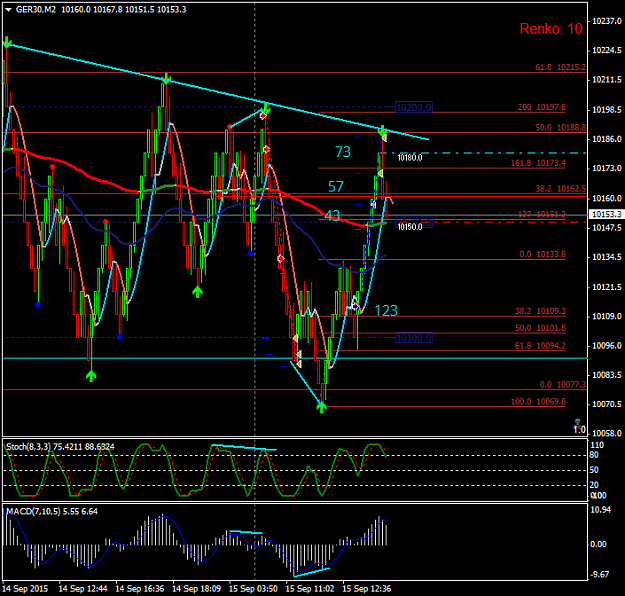Click the 15 Sep 11:02 time label
The height and width of the screenshot is (596, 625).
310,589
